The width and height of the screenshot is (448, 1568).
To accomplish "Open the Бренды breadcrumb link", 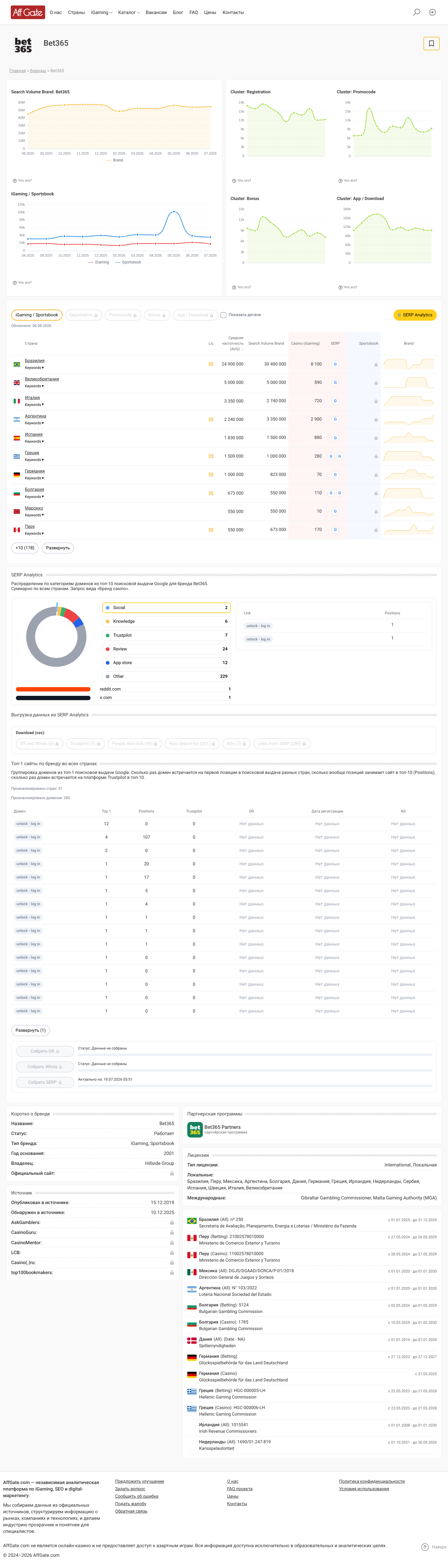I will (38, 71).
